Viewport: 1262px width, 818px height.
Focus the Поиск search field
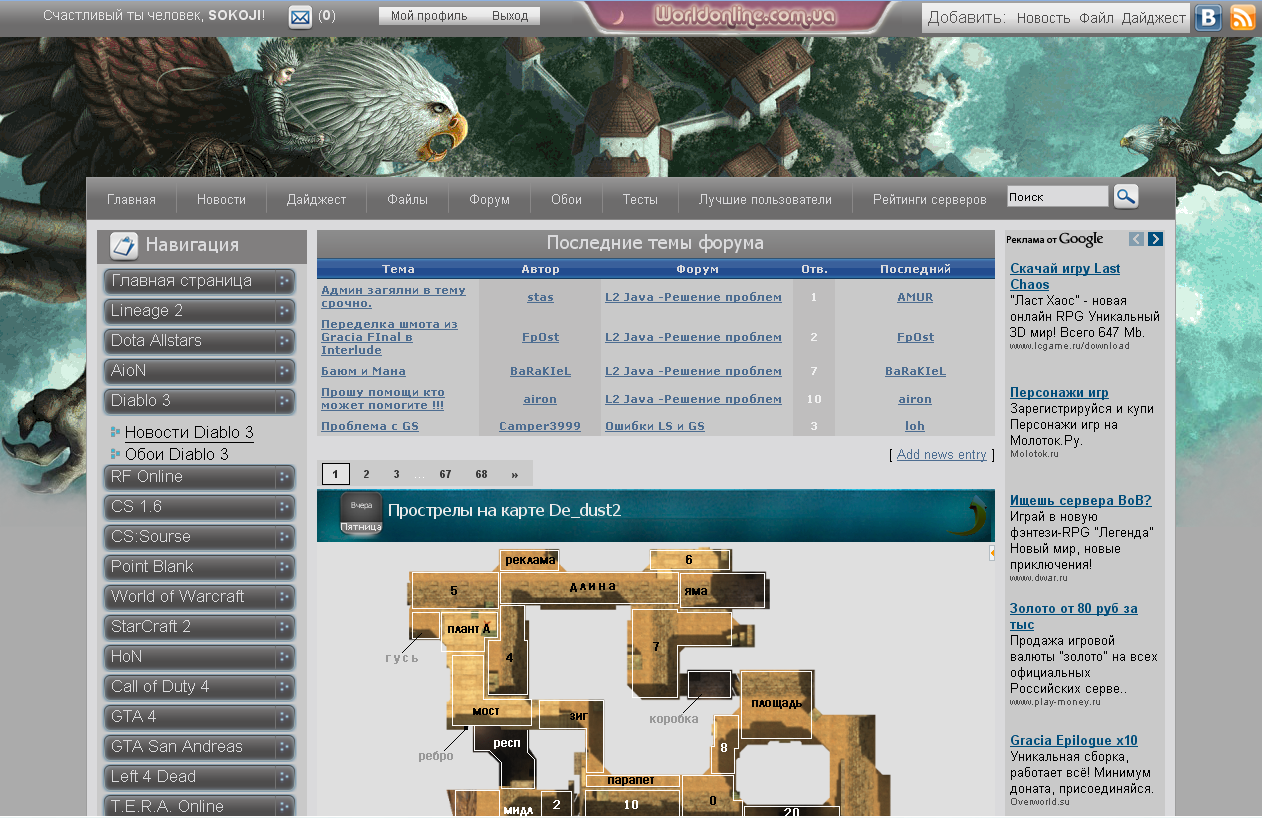click(x=1057, y=197)
